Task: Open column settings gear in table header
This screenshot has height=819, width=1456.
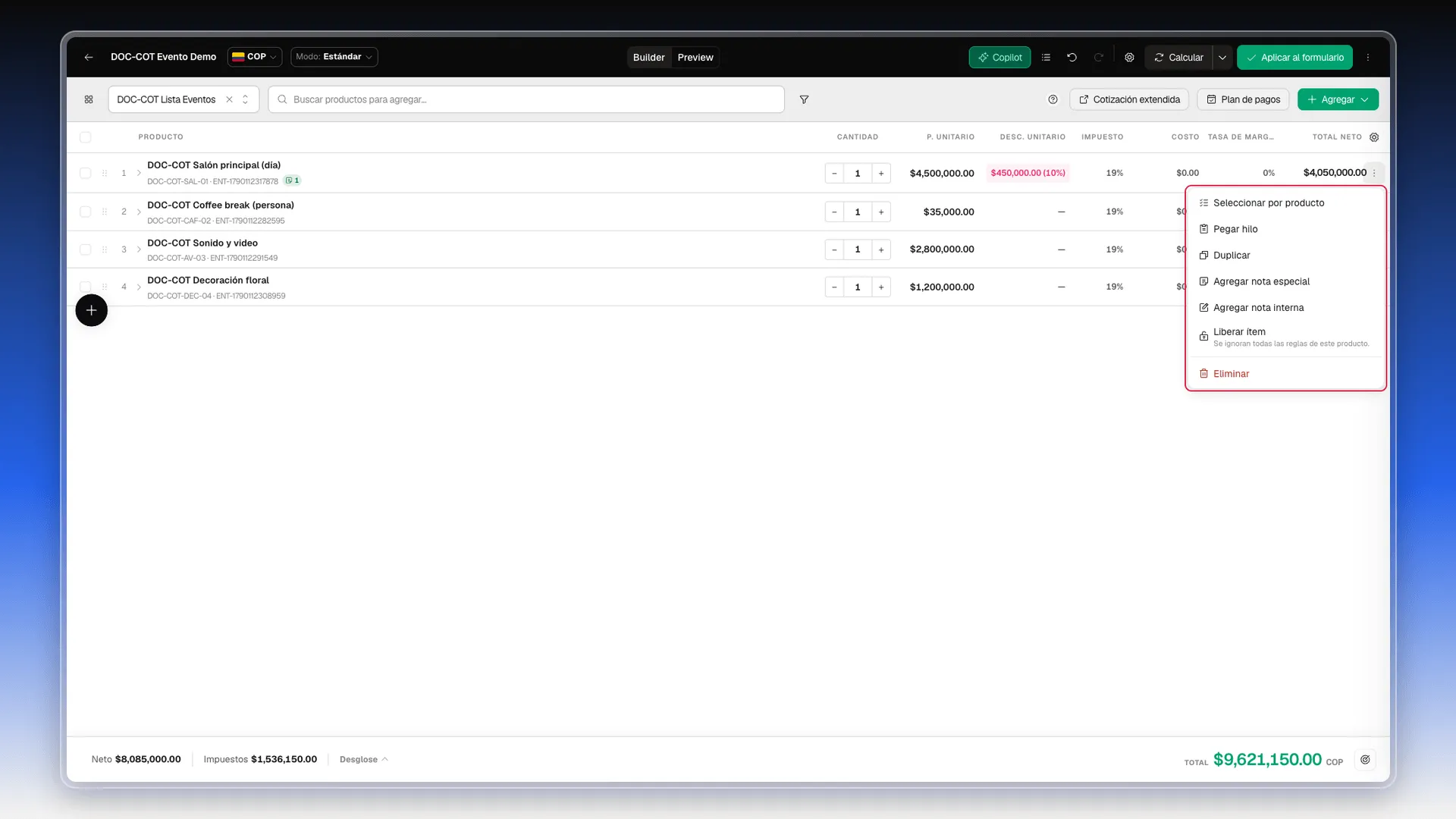Action: 1374,137
